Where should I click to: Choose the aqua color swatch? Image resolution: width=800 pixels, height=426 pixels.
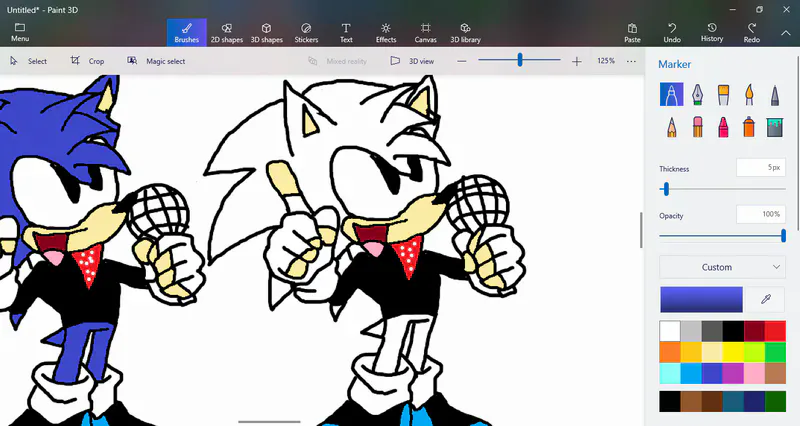coord(670,373)
